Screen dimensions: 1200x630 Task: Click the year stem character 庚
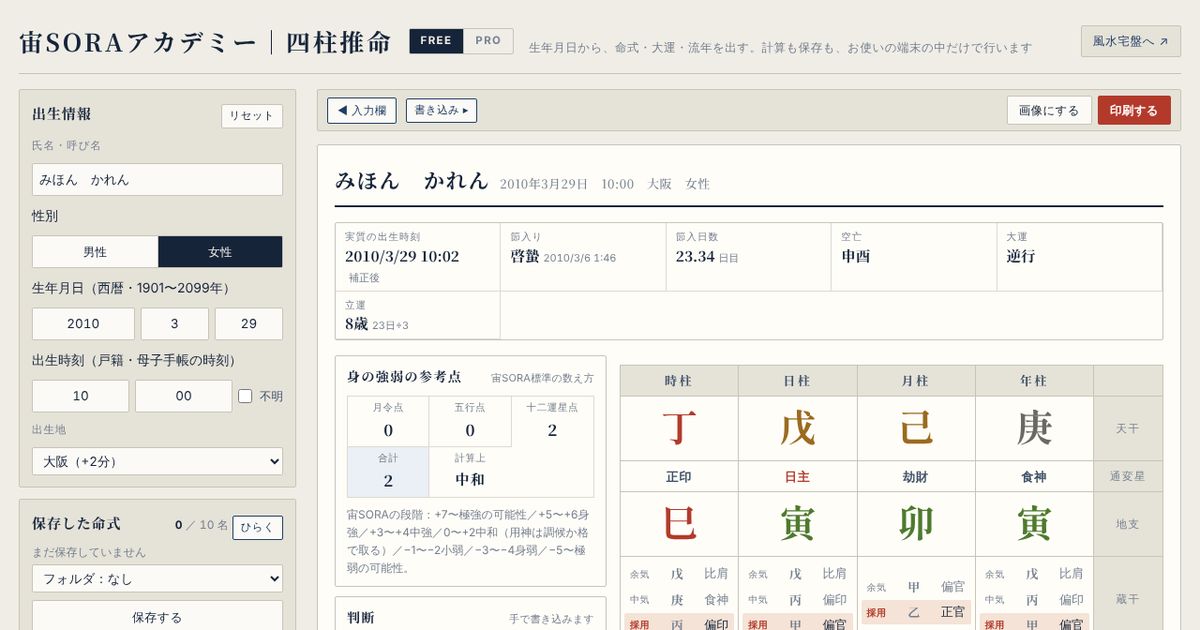tap(1034, 428)
